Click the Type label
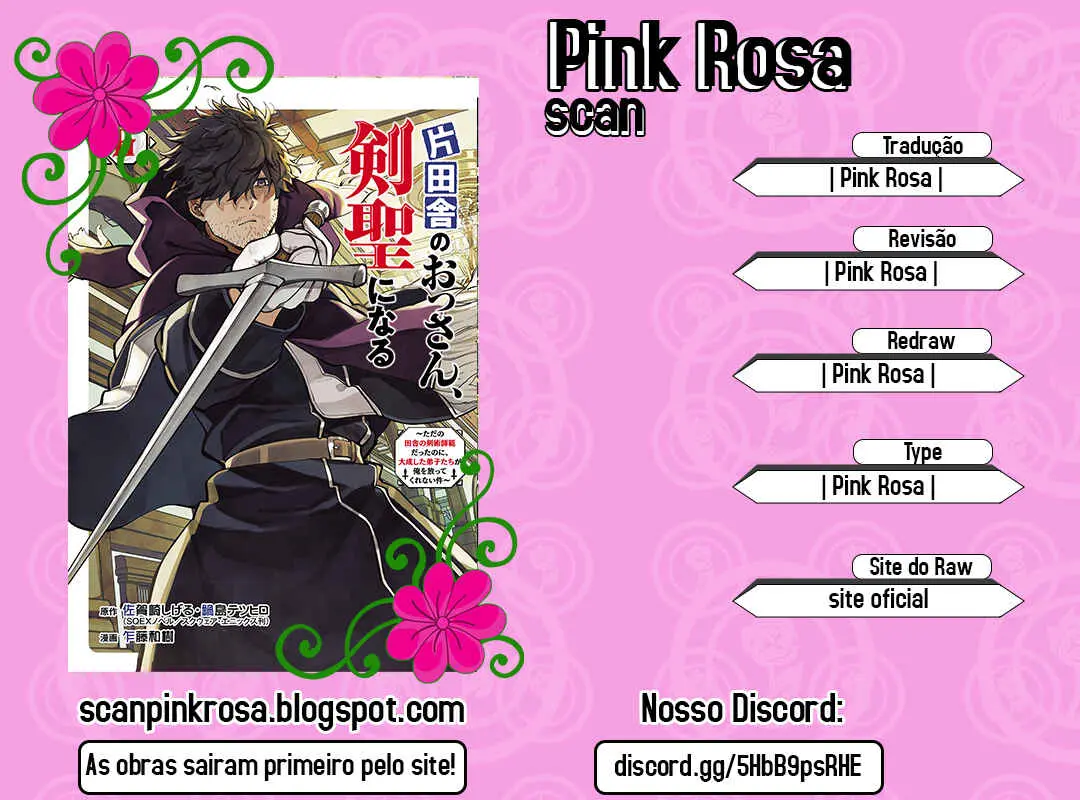Viewport: 1080px width, 800px height. pyautogui.click(x=922, y=452)
